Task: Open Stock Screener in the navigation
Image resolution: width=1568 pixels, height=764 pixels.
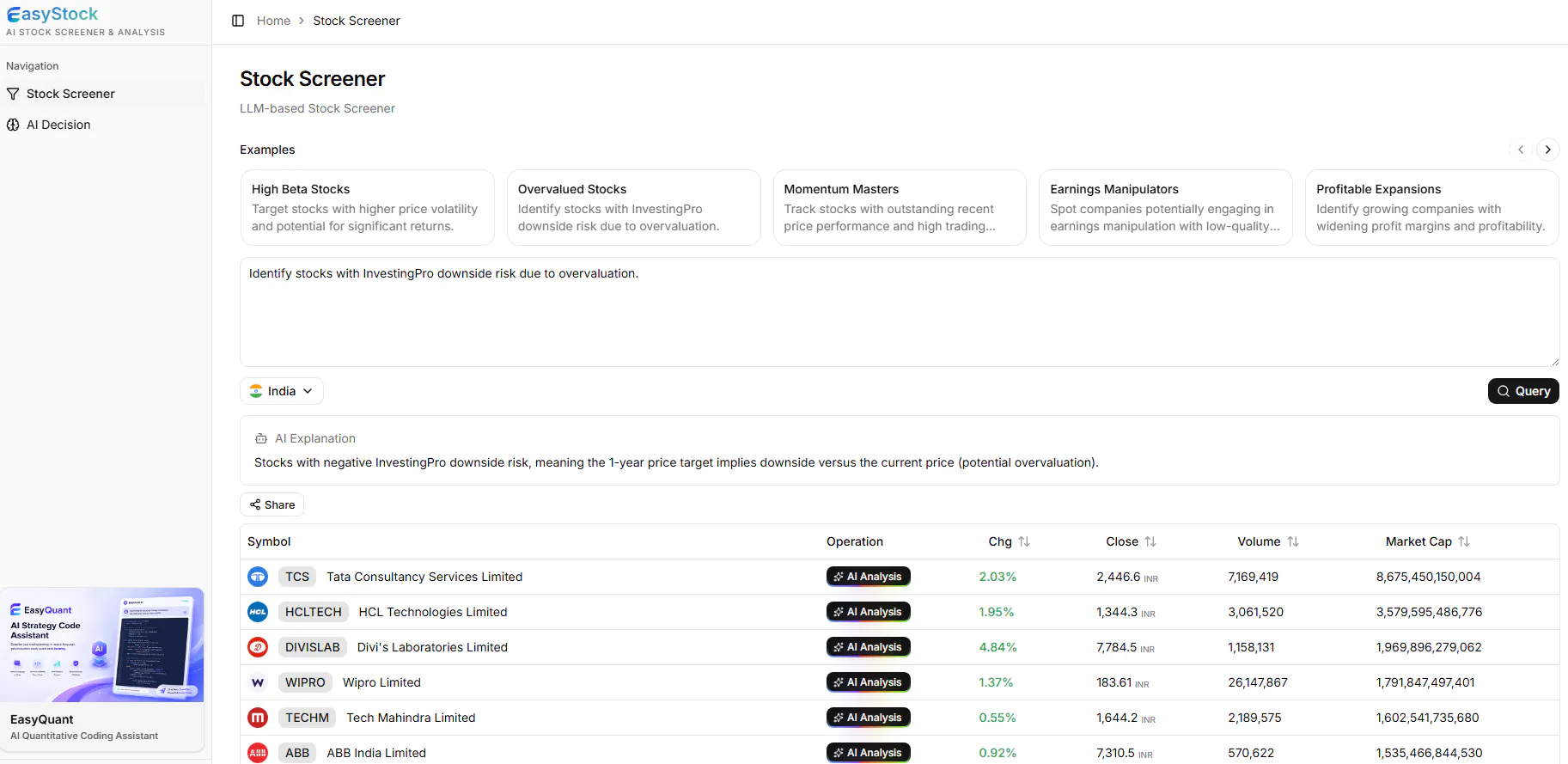Action: coord(104,94)
